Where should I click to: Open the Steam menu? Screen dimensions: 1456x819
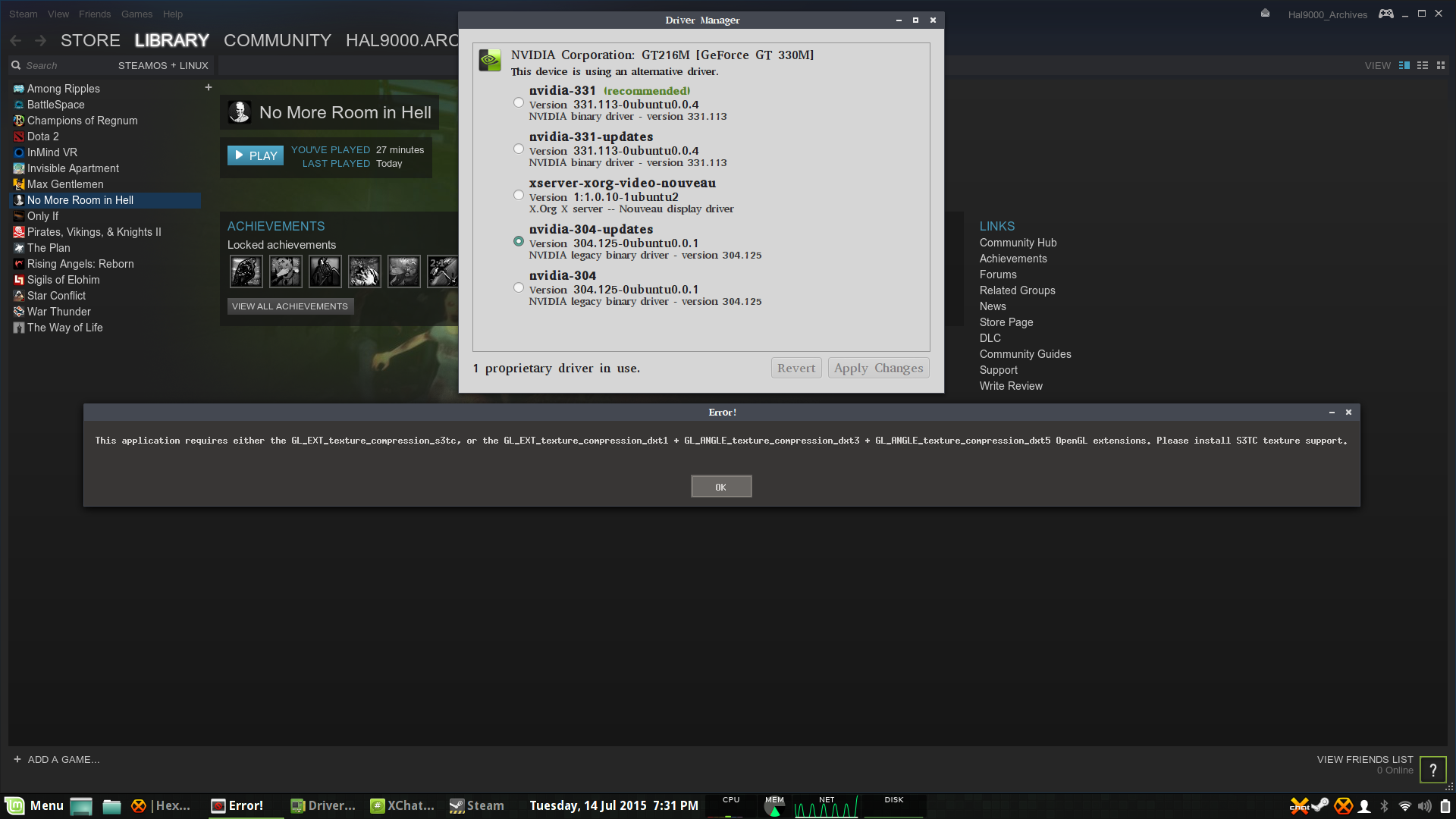[24, 14]
